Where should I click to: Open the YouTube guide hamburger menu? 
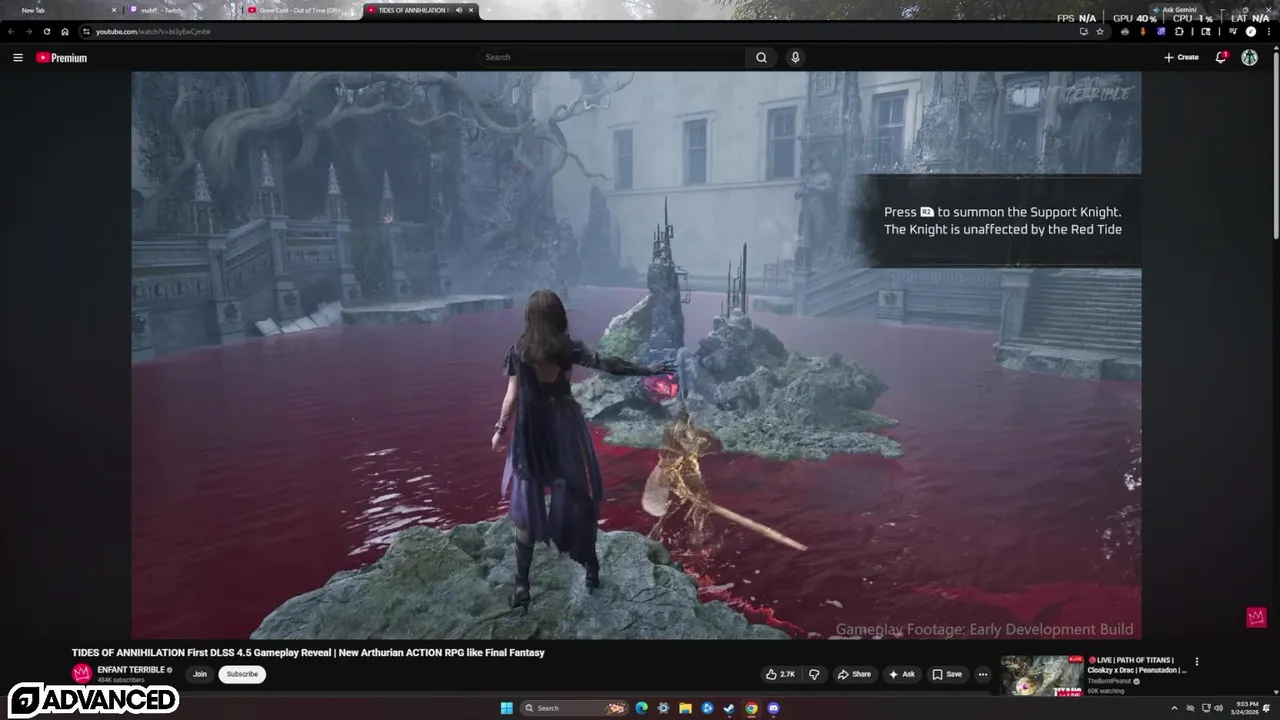pos(17,58)
